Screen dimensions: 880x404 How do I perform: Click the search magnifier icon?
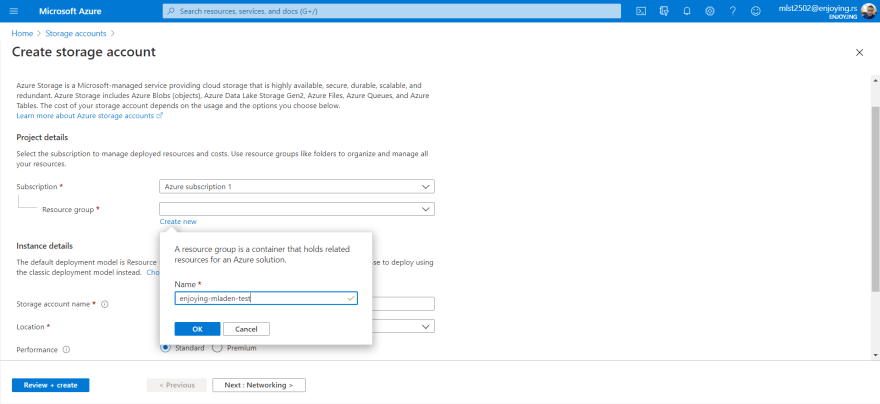pyautogui.click(x=171, y=11)
